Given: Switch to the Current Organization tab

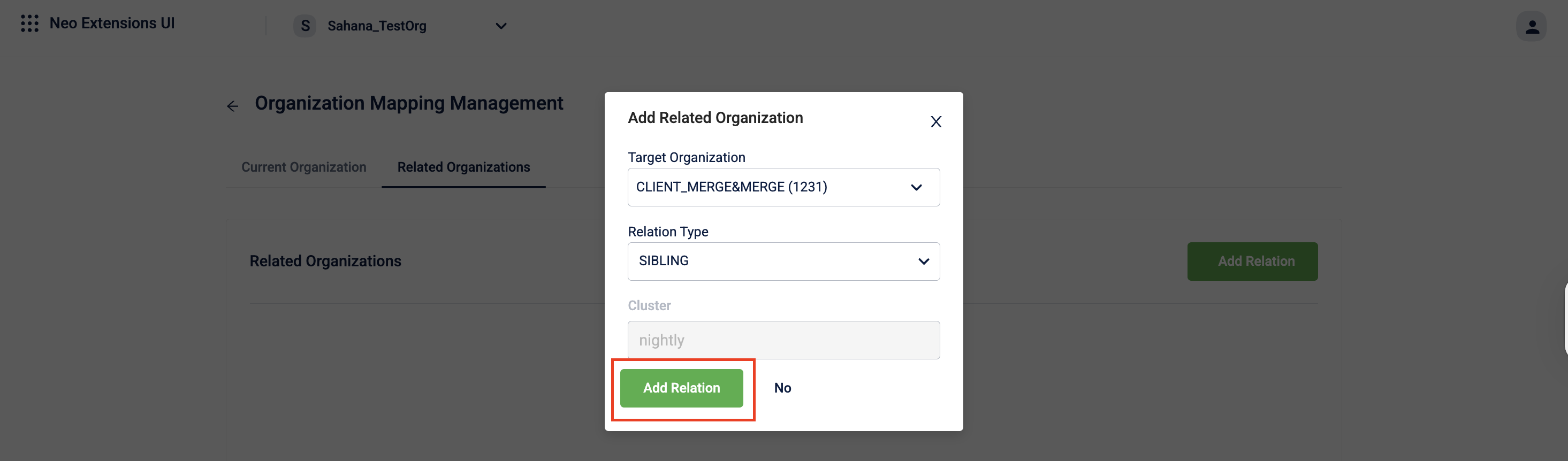Looking at the screenshot, I should click(x=304, y=167).
